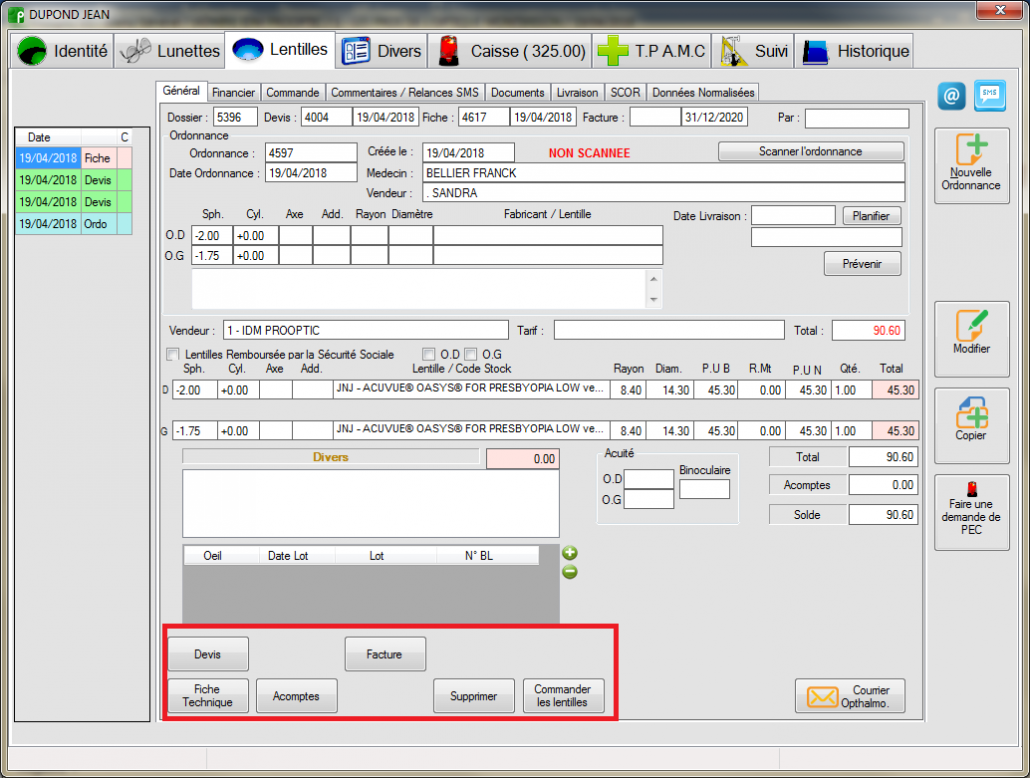Open the T.P A.M.C tab
The width and height of the screenshot is (1030, 778).
pyautogui.click(x=652, y=51)
